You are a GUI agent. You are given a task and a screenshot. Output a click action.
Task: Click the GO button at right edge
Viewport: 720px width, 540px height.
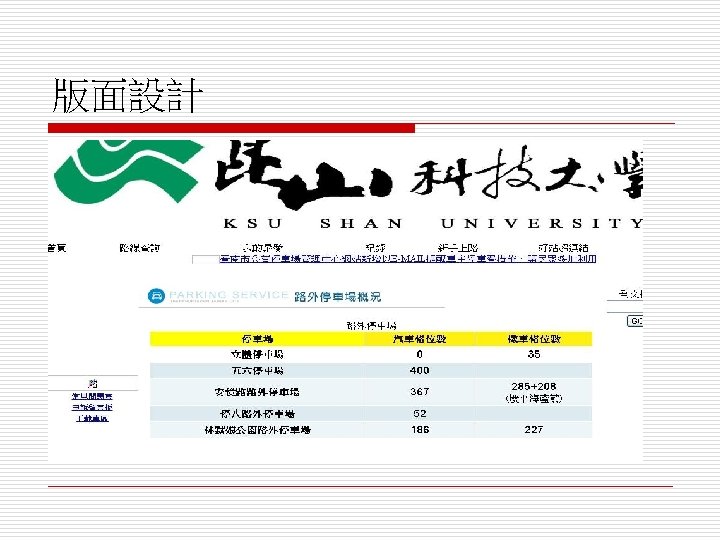(x=635, y=321)
